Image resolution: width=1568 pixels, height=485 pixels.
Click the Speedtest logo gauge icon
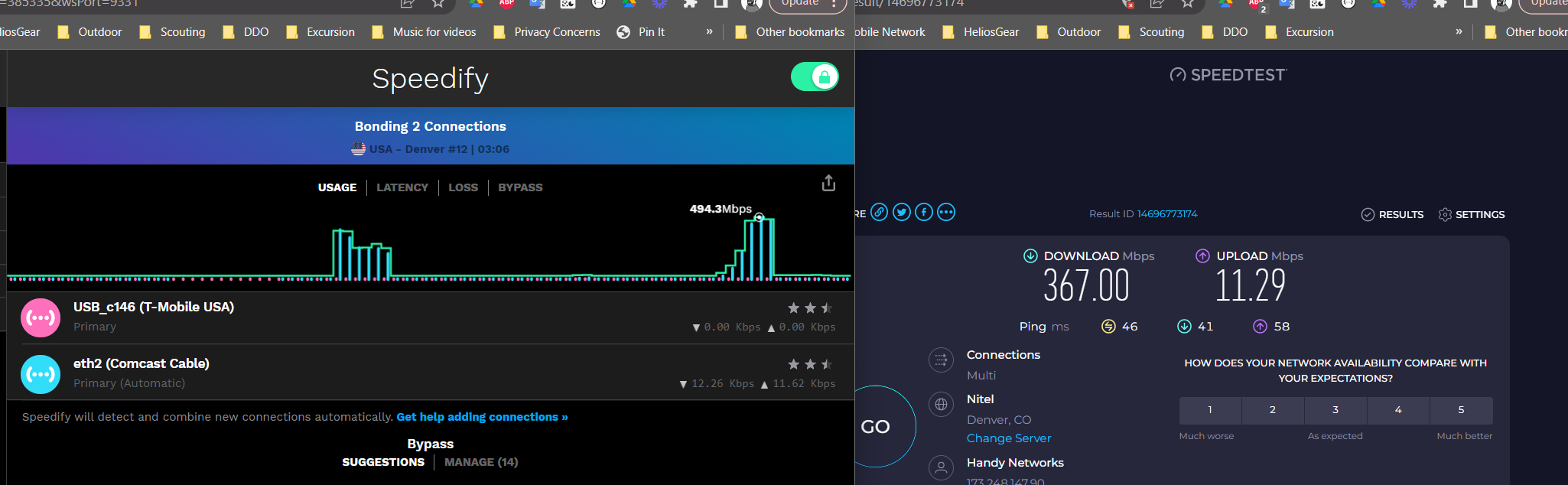pyautogui.click(x=1178, y=74)
